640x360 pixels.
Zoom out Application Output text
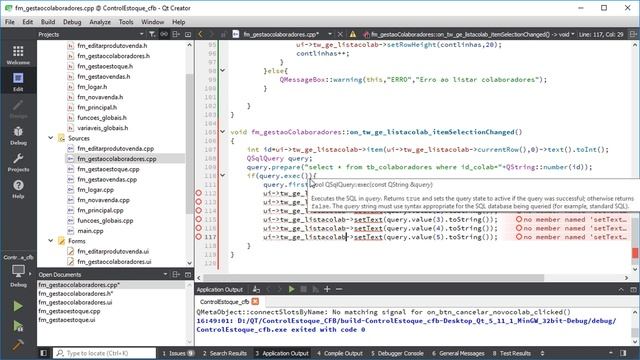tap(339, 289)
